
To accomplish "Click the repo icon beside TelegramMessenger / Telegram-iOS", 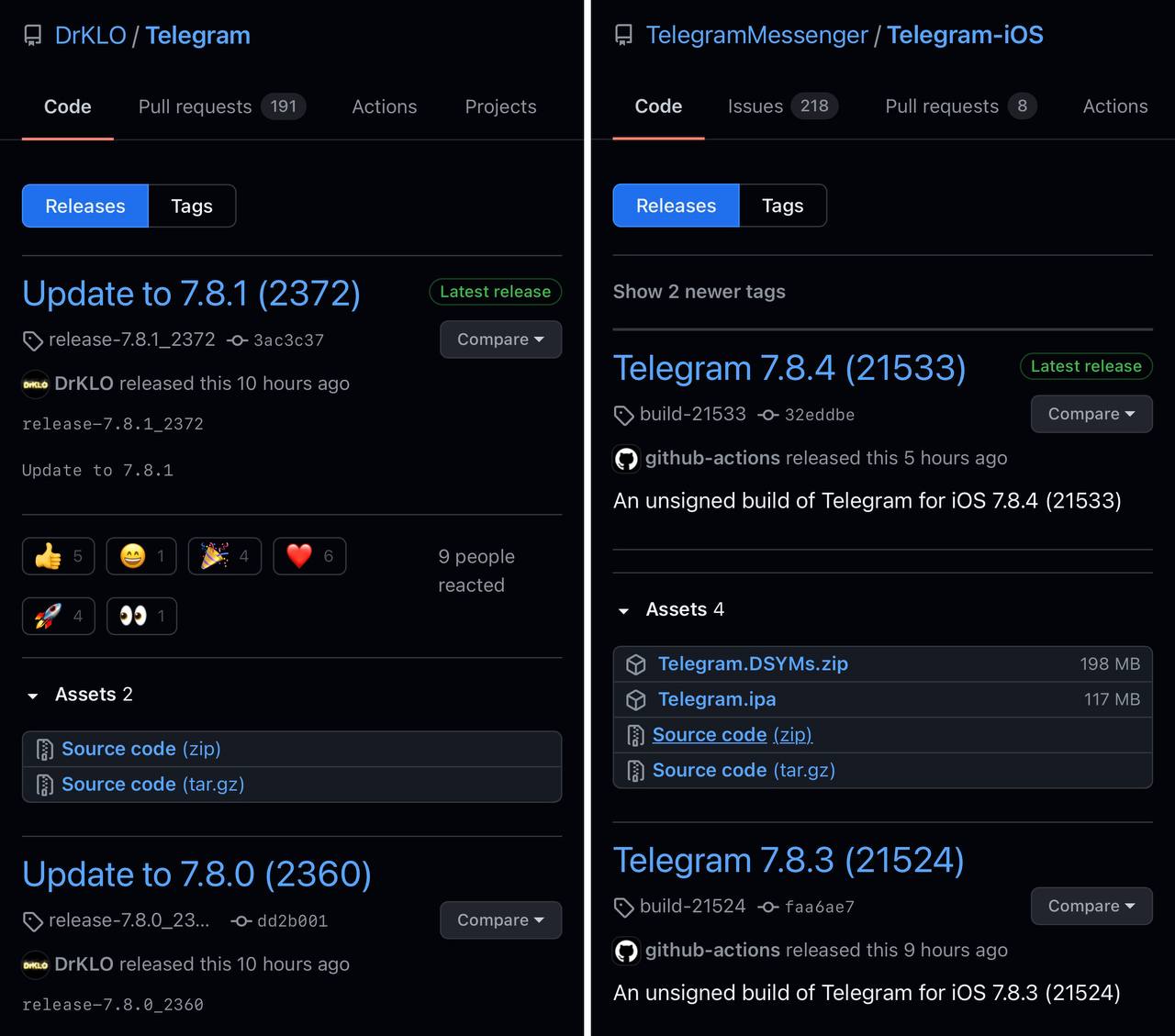I will click(623, 36).
